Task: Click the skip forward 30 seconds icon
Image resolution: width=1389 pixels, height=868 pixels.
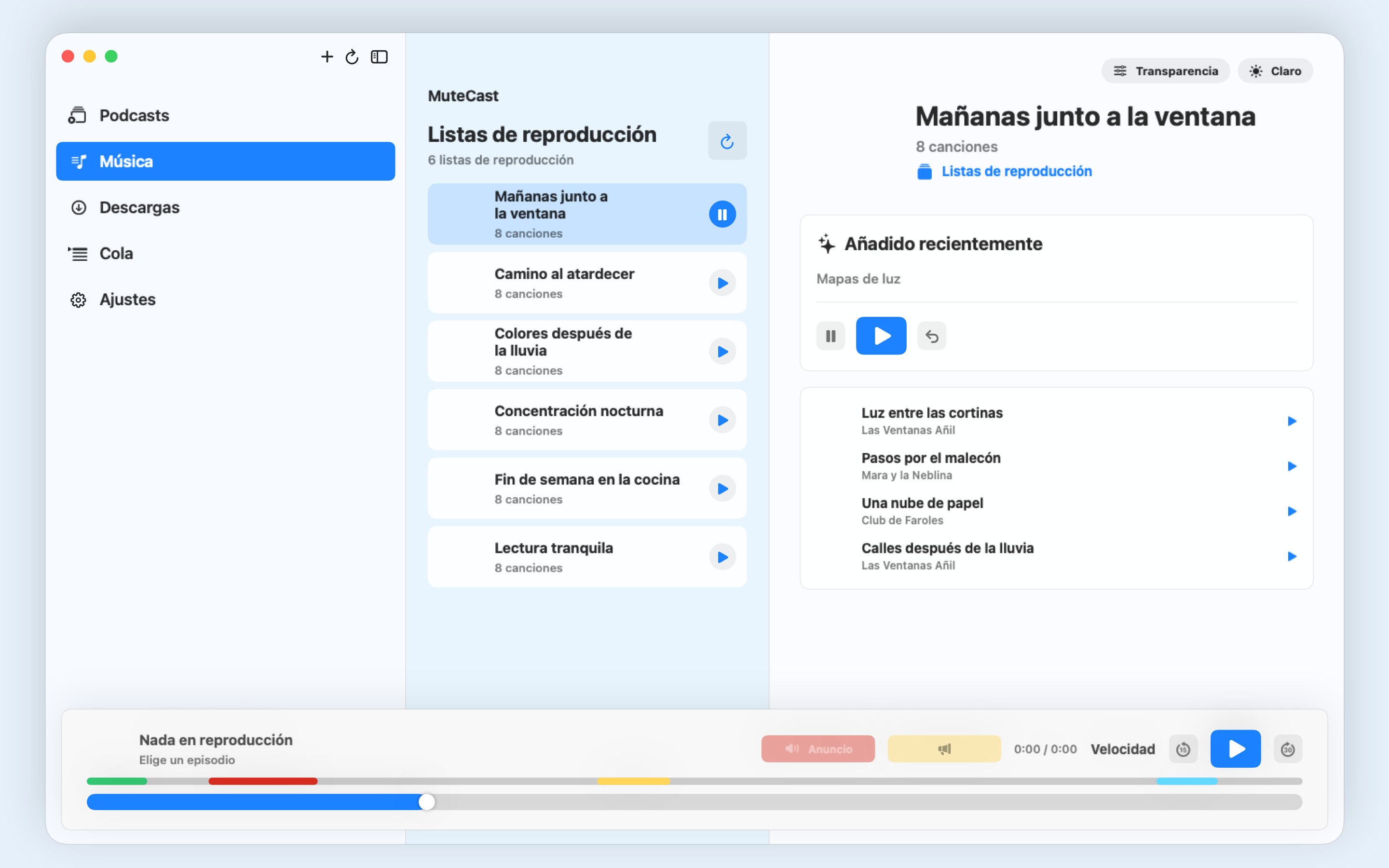Action: (x=1287, y=749)
